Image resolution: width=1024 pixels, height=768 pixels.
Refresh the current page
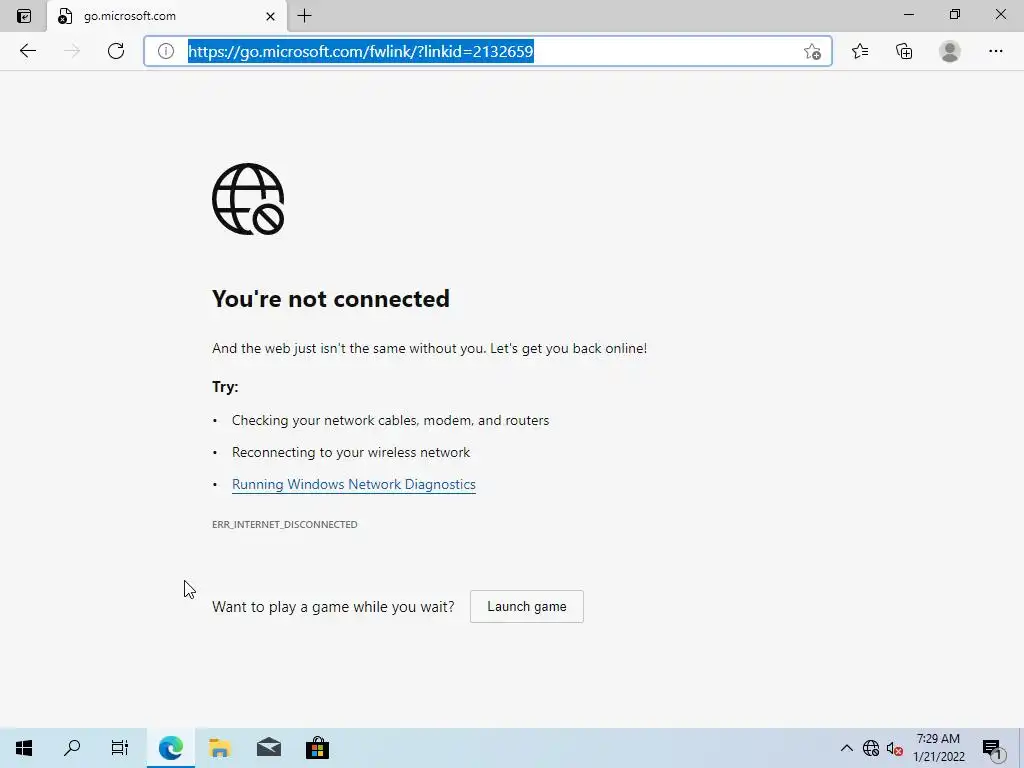pyautogui.click(x=116, y=51)
